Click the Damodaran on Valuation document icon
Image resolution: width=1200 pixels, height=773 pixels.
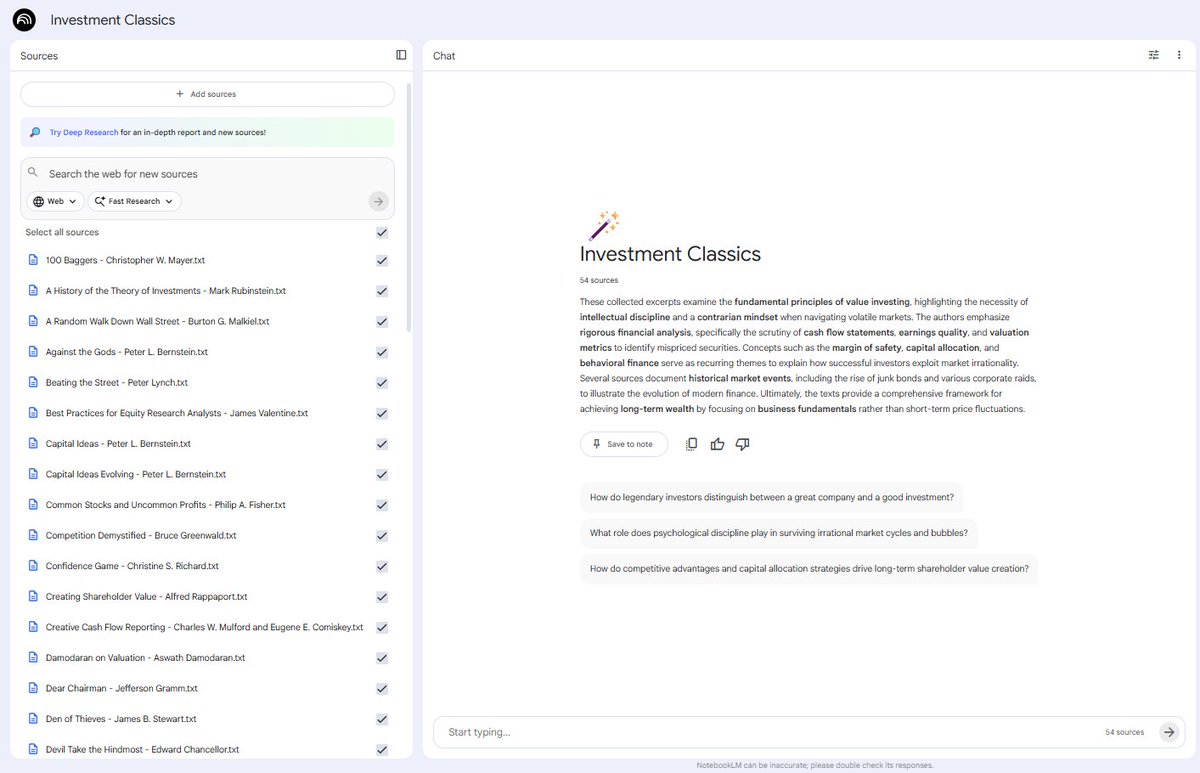tap(33, 658)
